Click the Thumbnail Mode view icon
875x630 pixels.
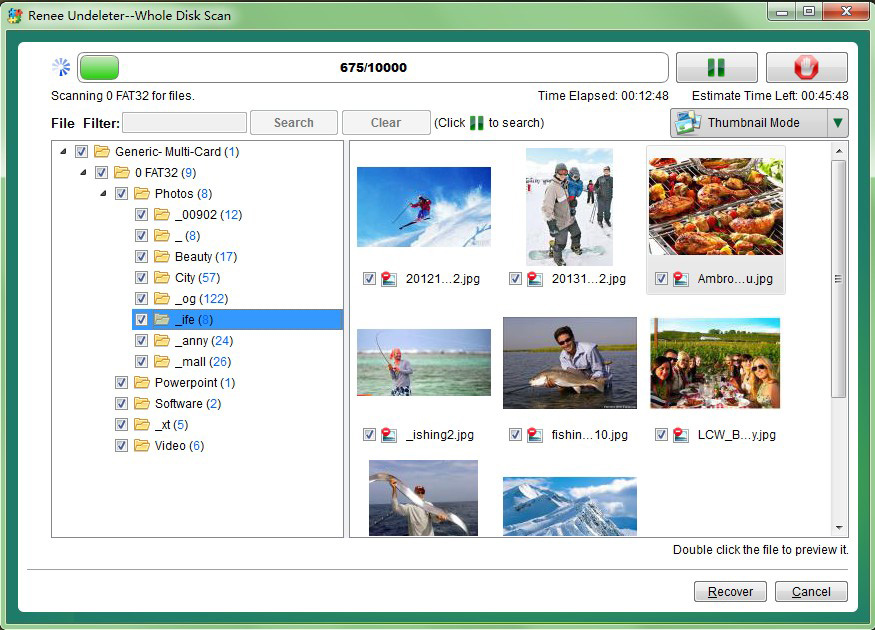click(x=688, y=123)
